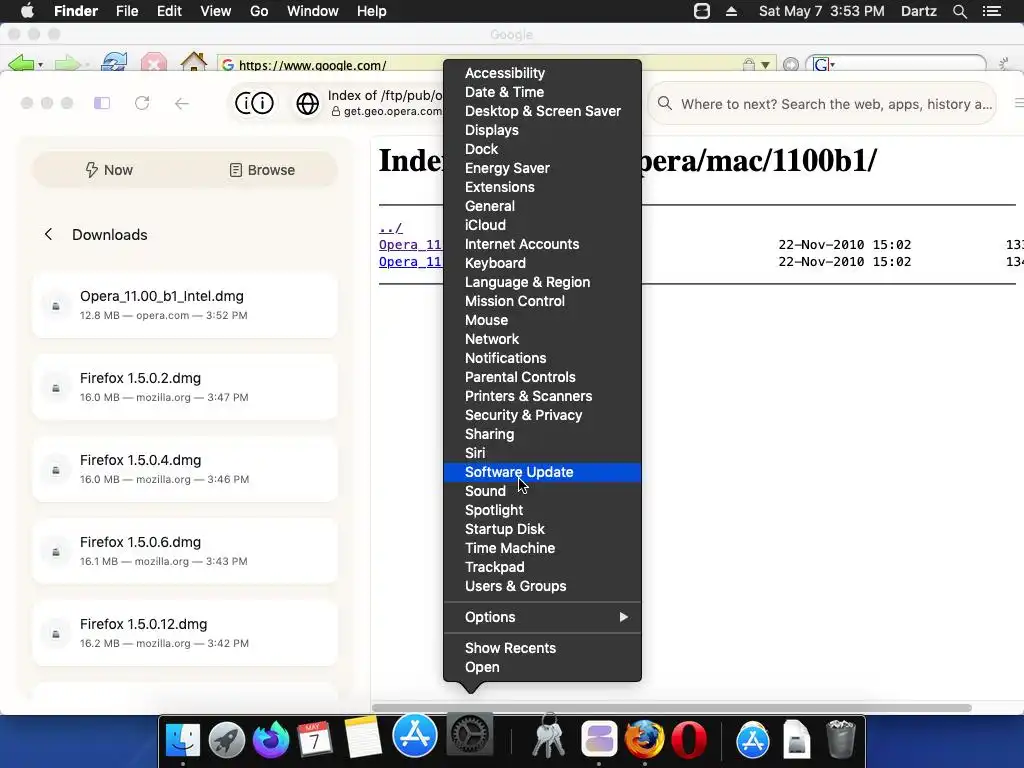Image resolution: width=1024 pixels, height=768 pixels.
Task: Click Show Recents in Dock menu
Action: click(542, 648)
